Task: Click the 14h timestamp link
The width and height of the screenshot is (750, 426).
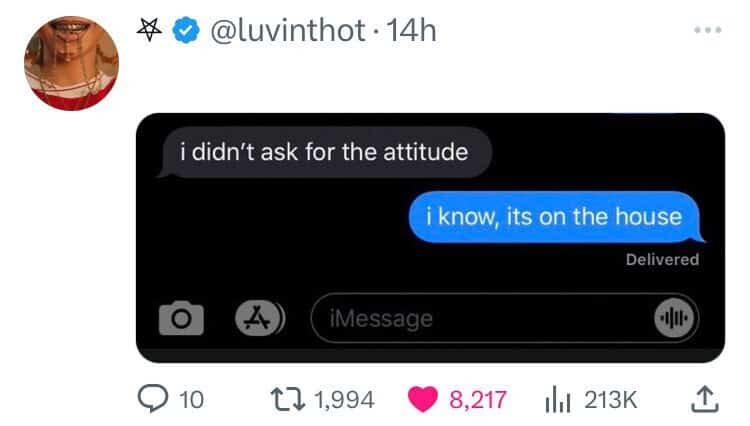Action: point(411,31)
